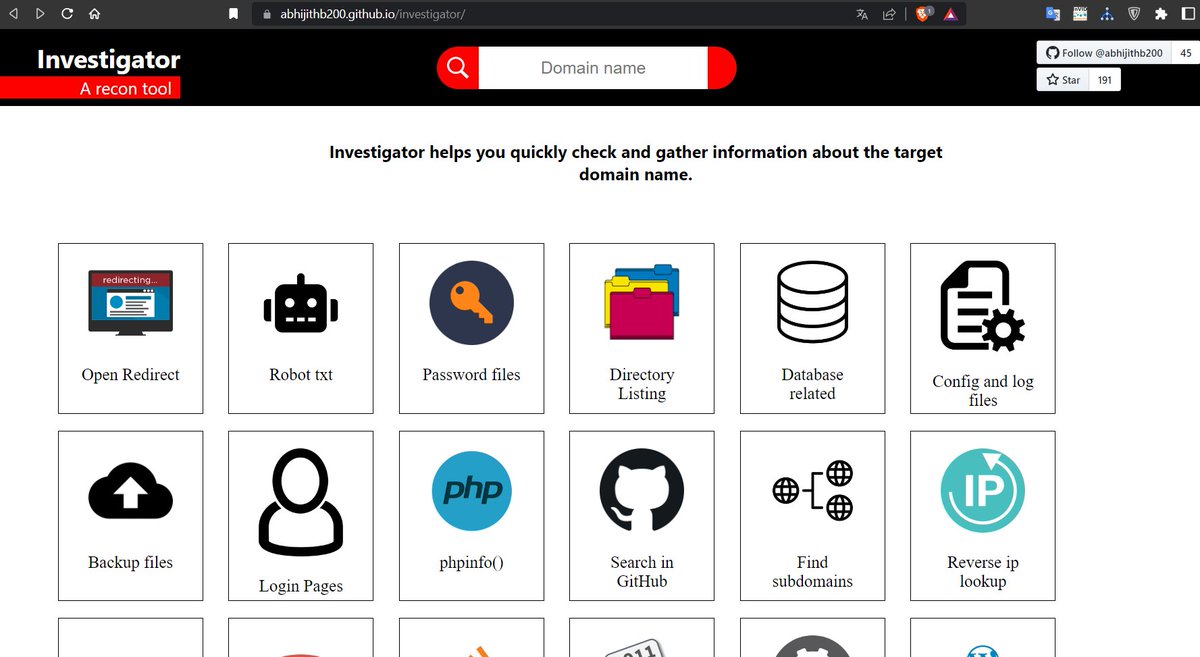
Task: Open the 191 stargazers count
Action: (1105, 80)
